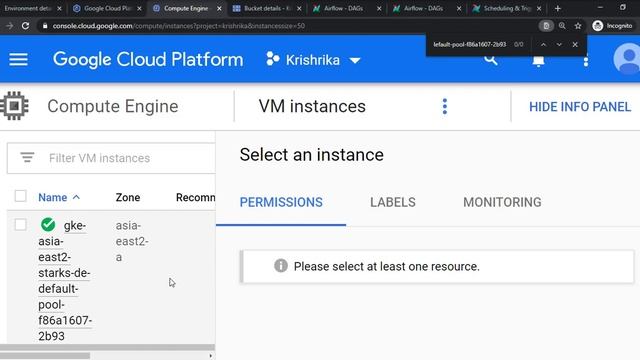Click the Google Cloud Platform logo

coord(148,60)
